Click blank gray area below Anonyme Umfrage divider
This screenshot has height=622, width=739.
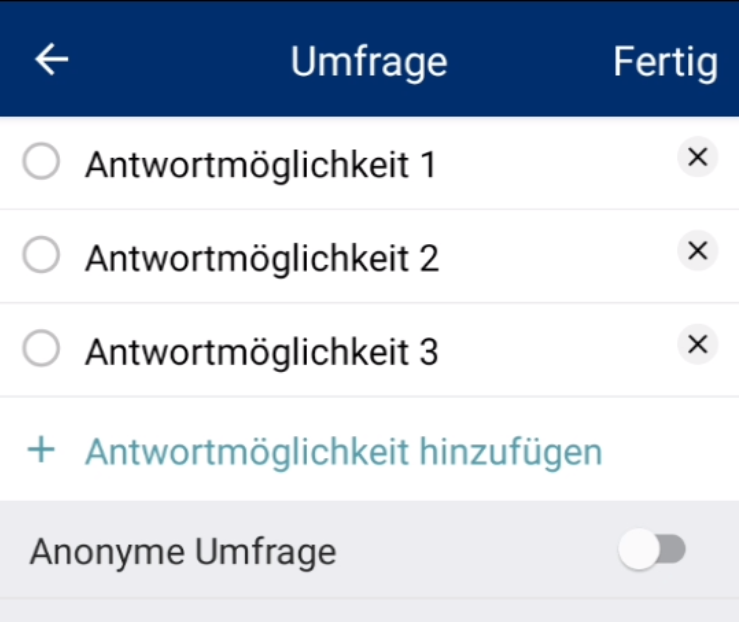point(370,611)
